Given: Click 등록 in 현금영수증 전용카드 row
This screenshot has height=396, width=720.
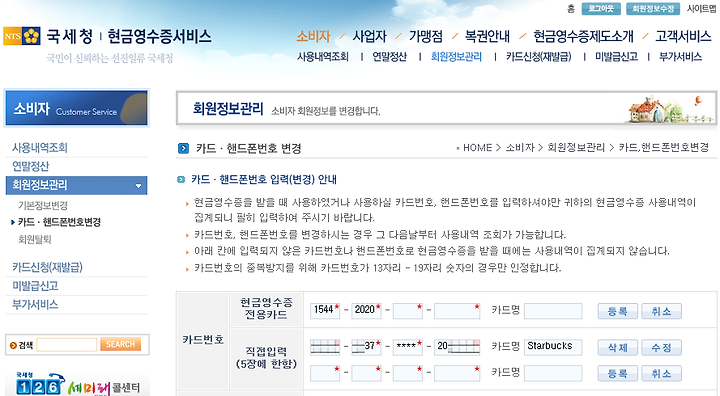Looking at the screenshot, I should click(x=617, y=311).
